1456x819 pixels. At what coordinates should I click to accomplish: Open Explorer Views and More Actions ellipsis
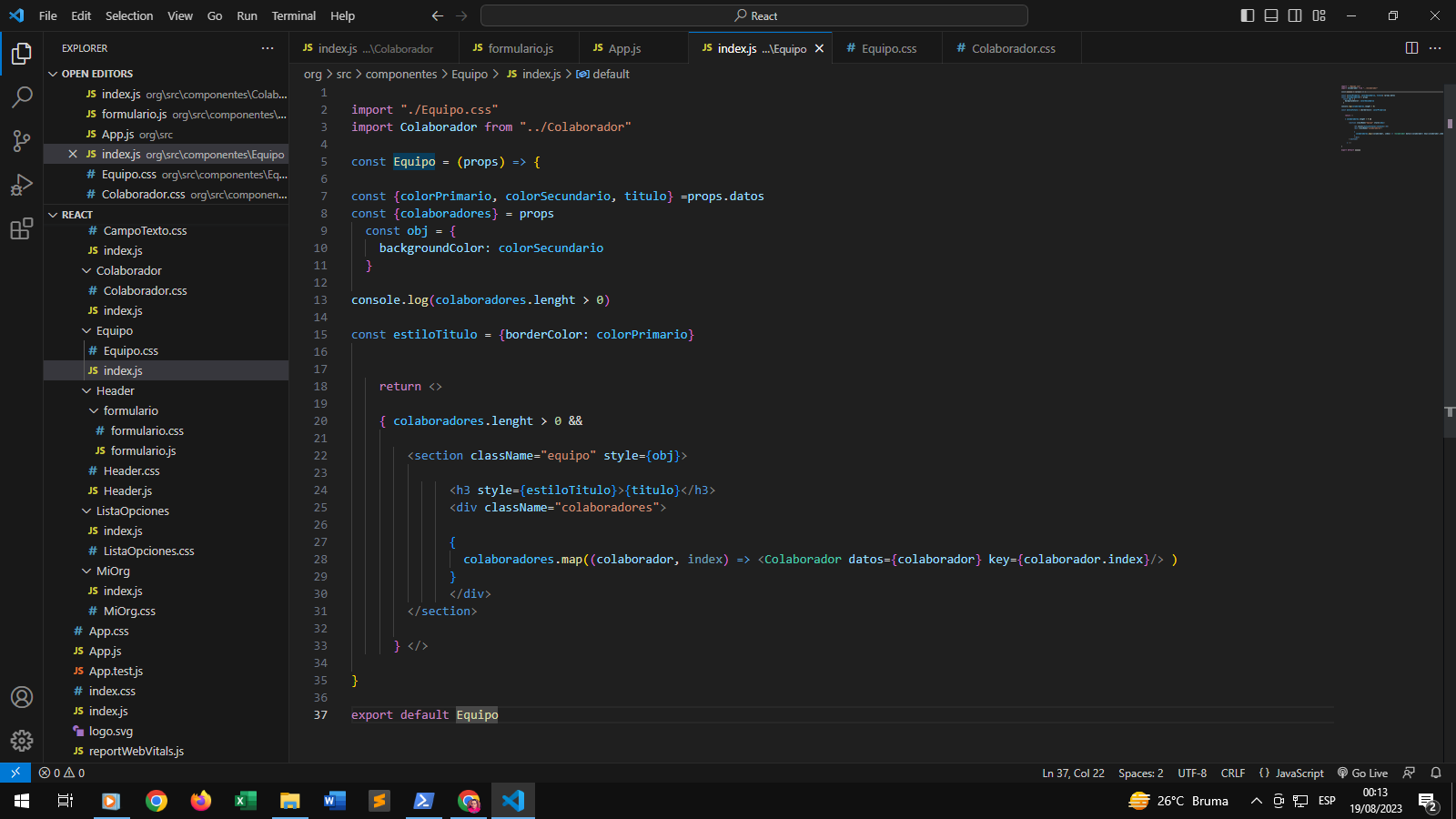click(x=268, y=48)
